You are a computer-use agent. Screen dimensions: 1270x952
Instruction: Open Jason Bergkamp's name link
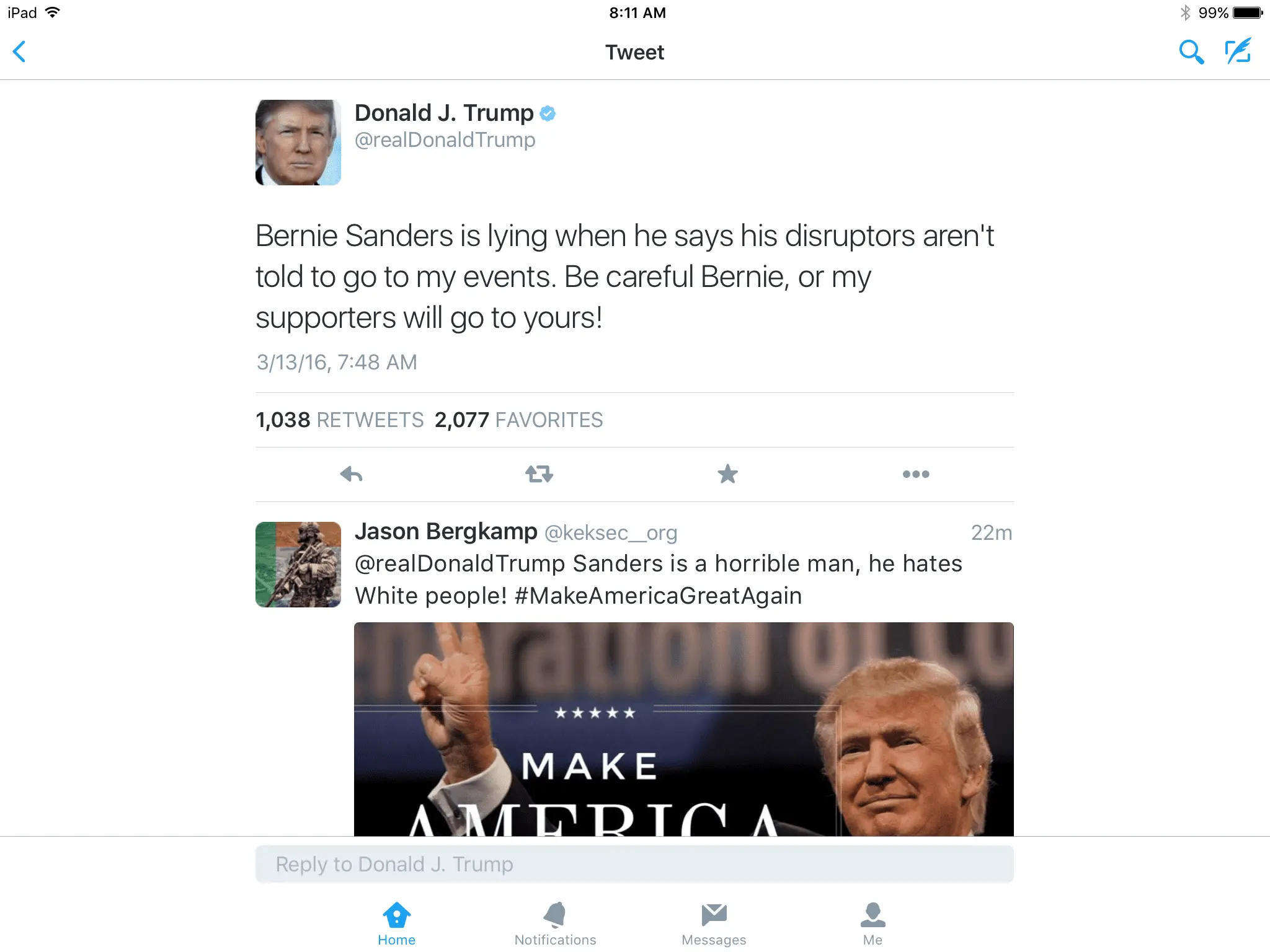(446, 532)
